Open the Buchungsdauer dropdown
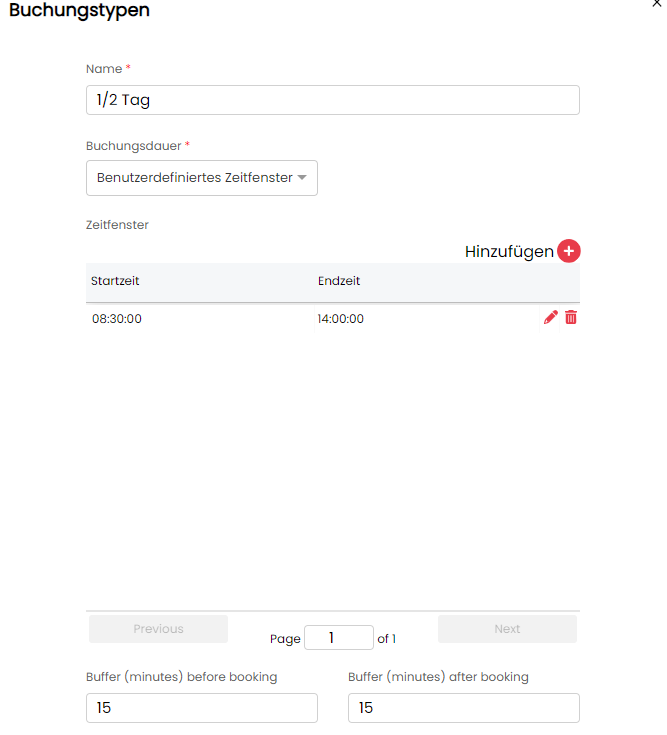Image resolution: width=667 pixels, height=735 pixels. [202, 178]
